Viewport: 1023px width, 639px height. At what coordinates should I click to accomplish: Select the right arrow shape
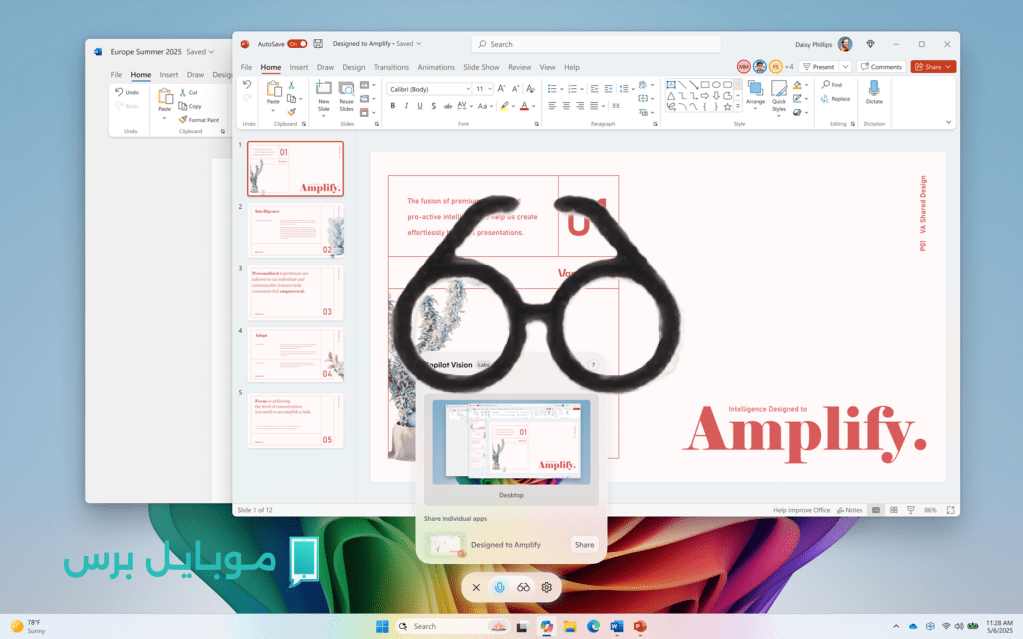click(705, 96)
